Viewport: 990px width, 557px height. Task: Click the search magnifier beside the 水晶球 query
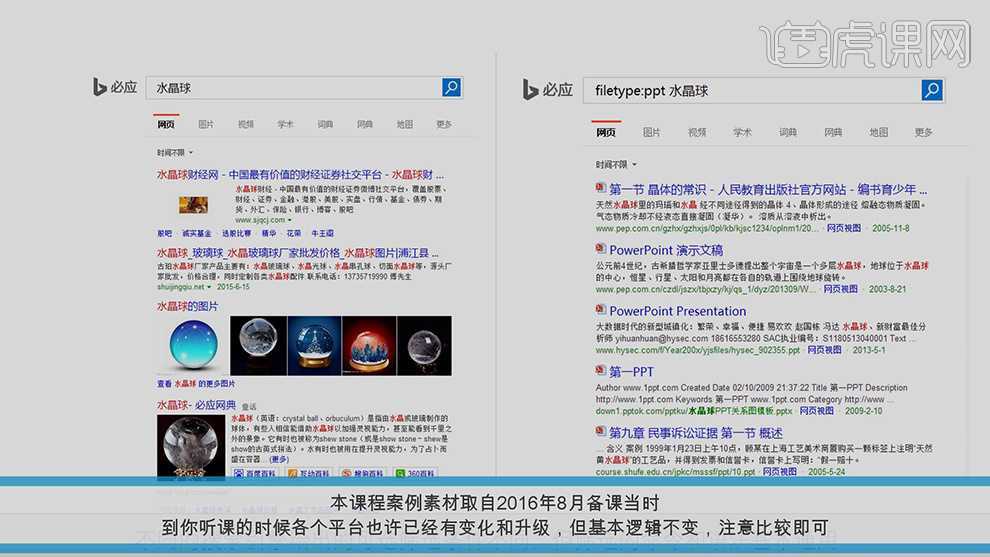pos(451,87)
